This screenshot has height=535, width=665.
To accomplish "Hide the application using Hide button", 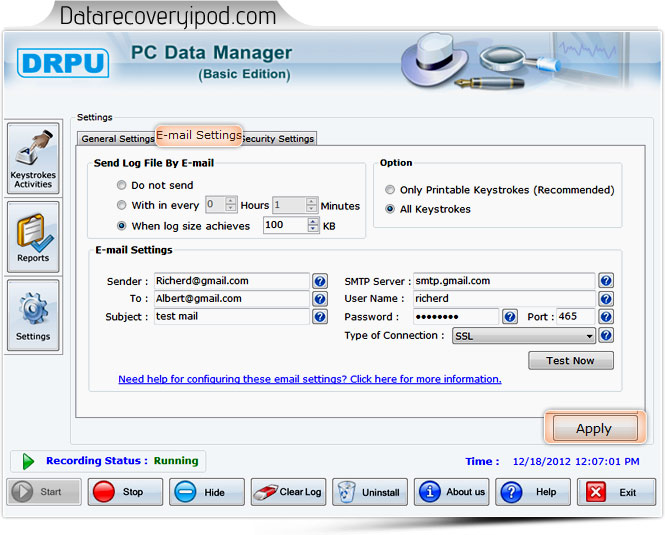I will click(x=207, y=492).
